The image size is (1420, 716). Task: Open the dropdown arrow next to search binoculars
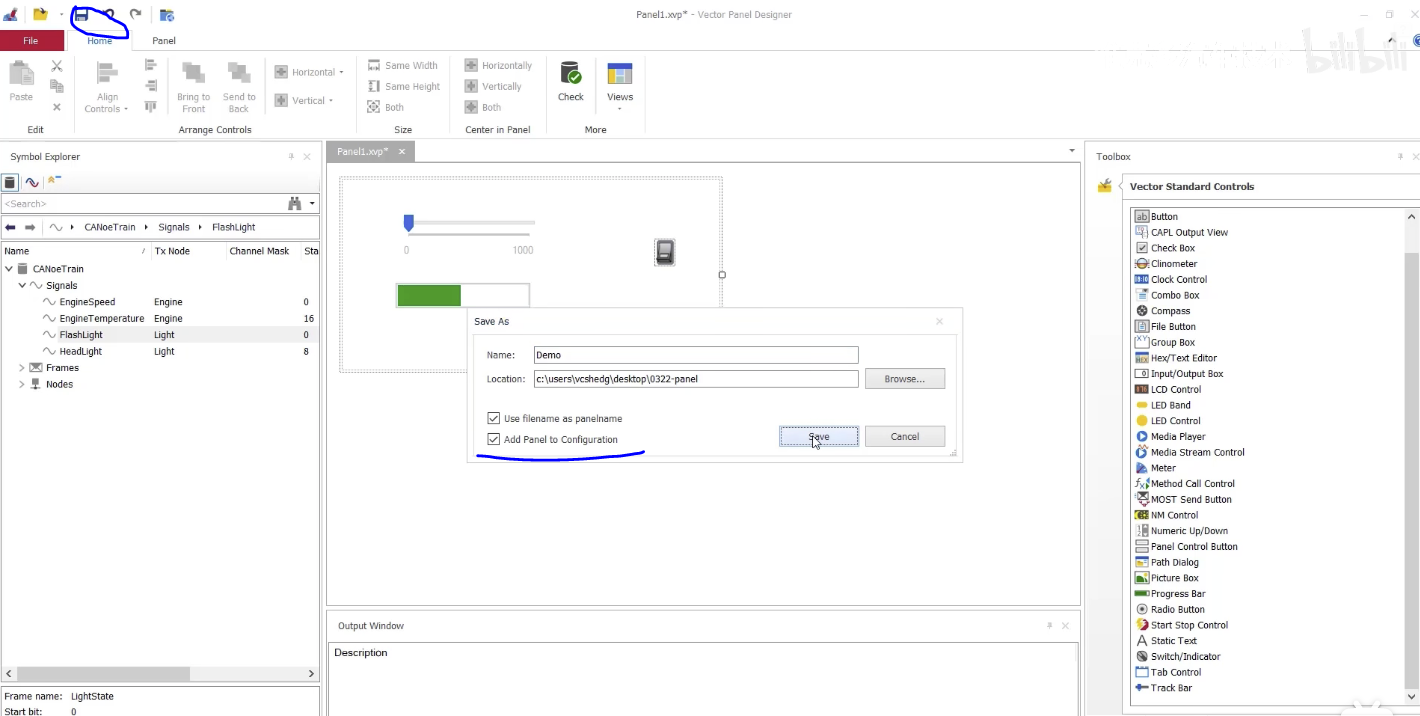coord(312,203)
